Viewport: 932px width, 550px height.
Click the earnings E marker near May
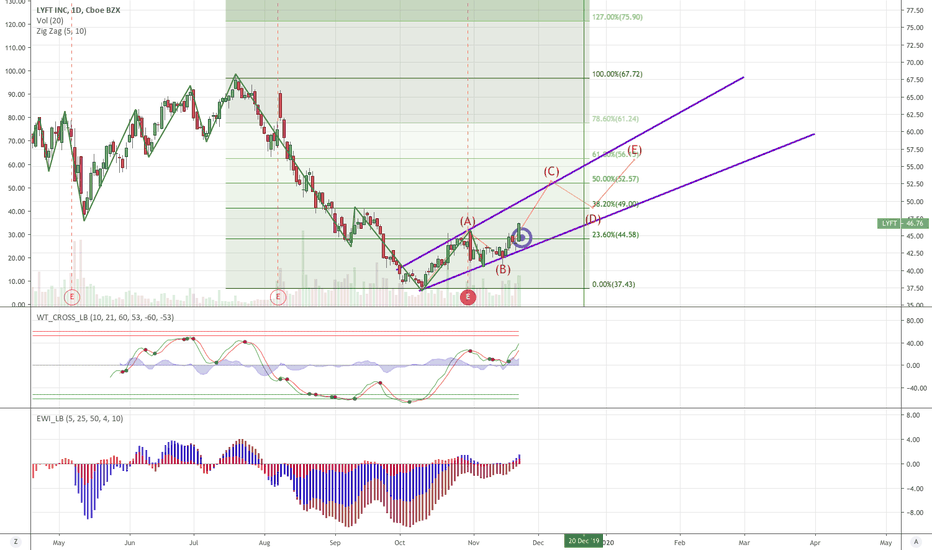(x=72, y=297)
